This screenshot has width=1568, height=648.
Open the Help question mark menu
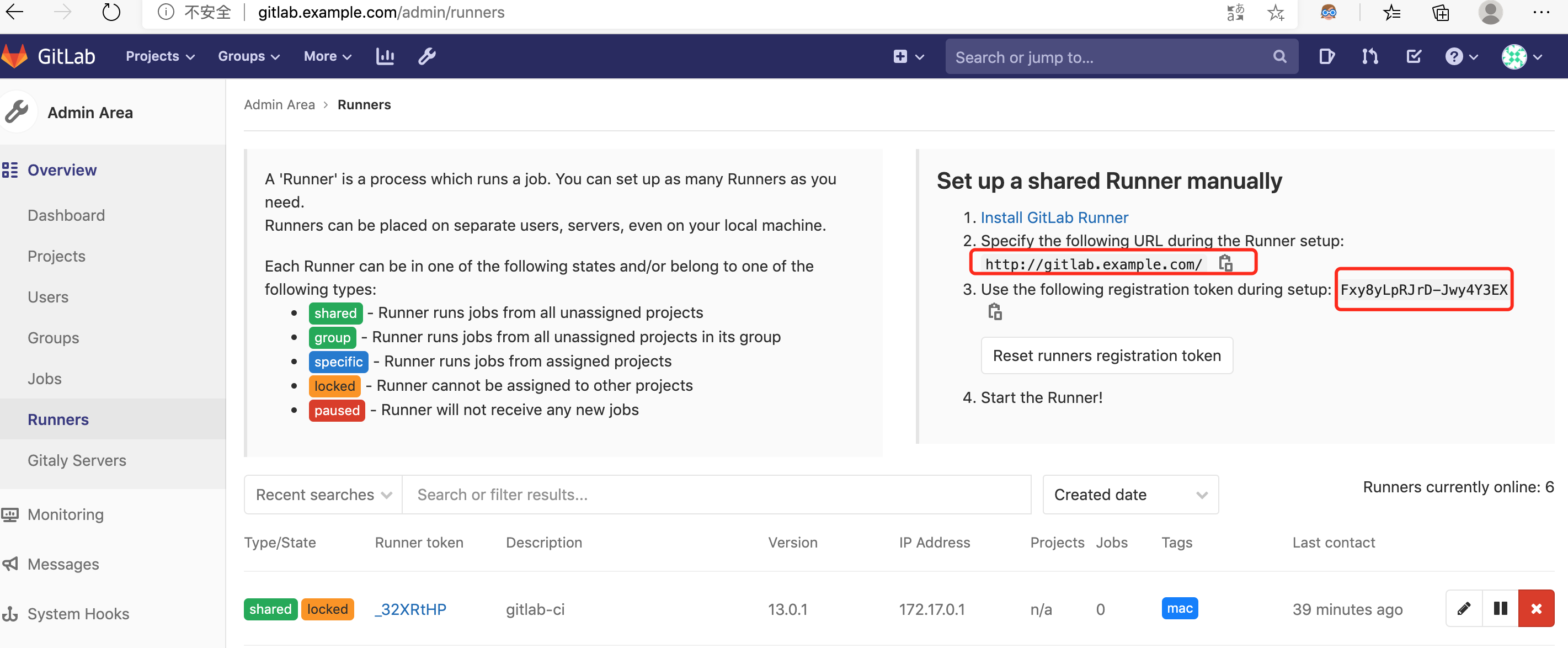pos(1462,57)
